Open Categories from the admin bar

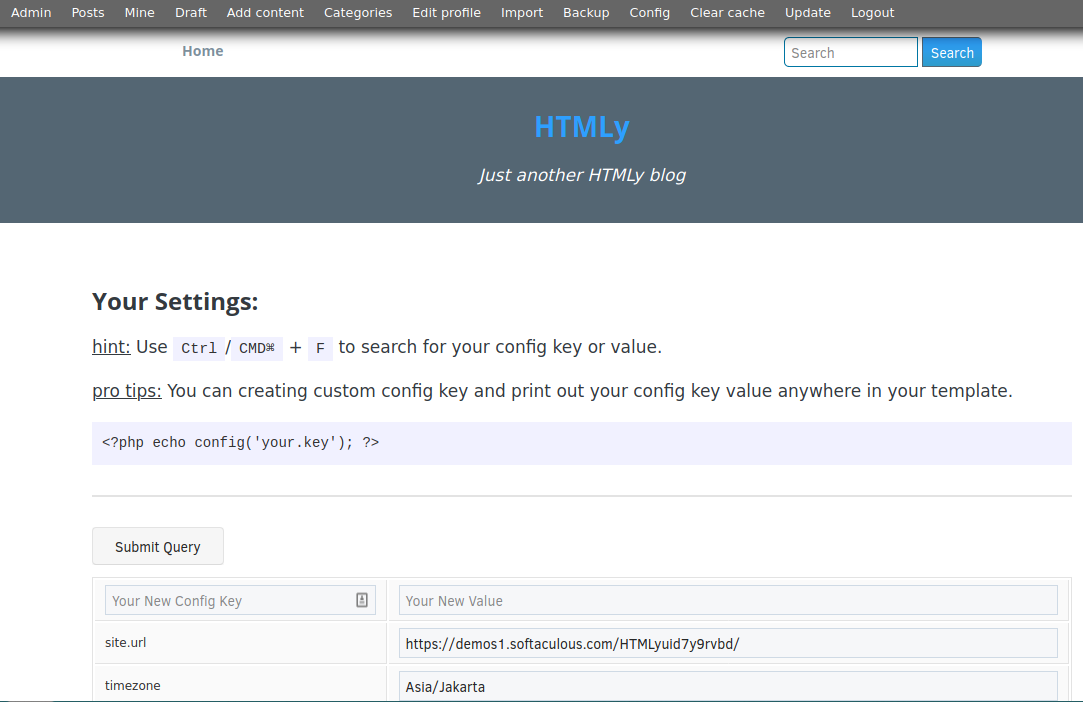(358, 12)
